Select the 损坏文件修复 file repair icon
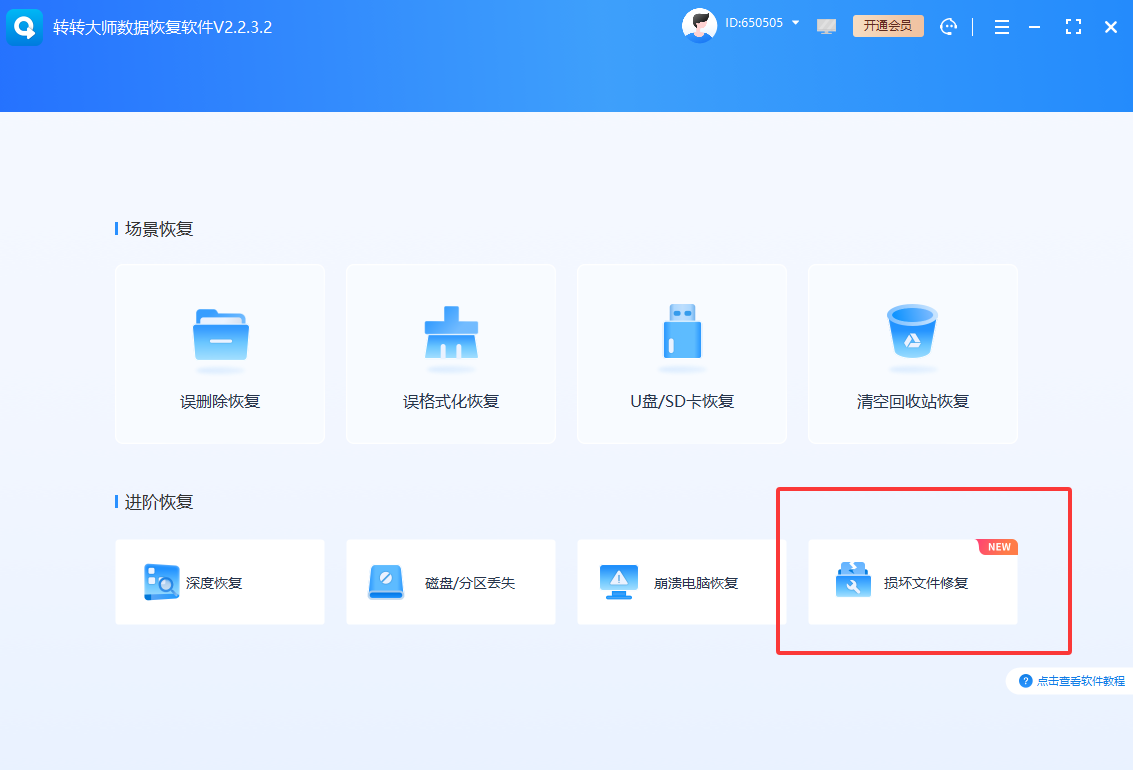 coord(852,582)
